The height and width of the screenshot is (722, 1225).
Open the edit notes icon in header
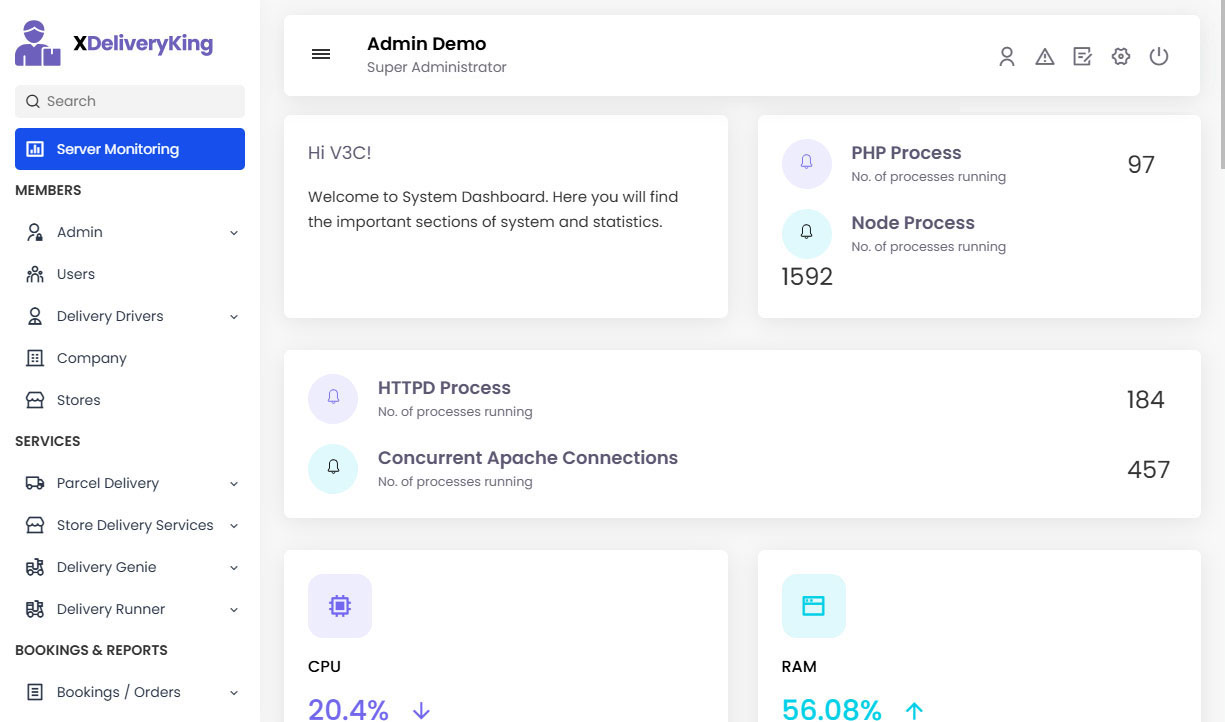click(x=1082, y=57)
